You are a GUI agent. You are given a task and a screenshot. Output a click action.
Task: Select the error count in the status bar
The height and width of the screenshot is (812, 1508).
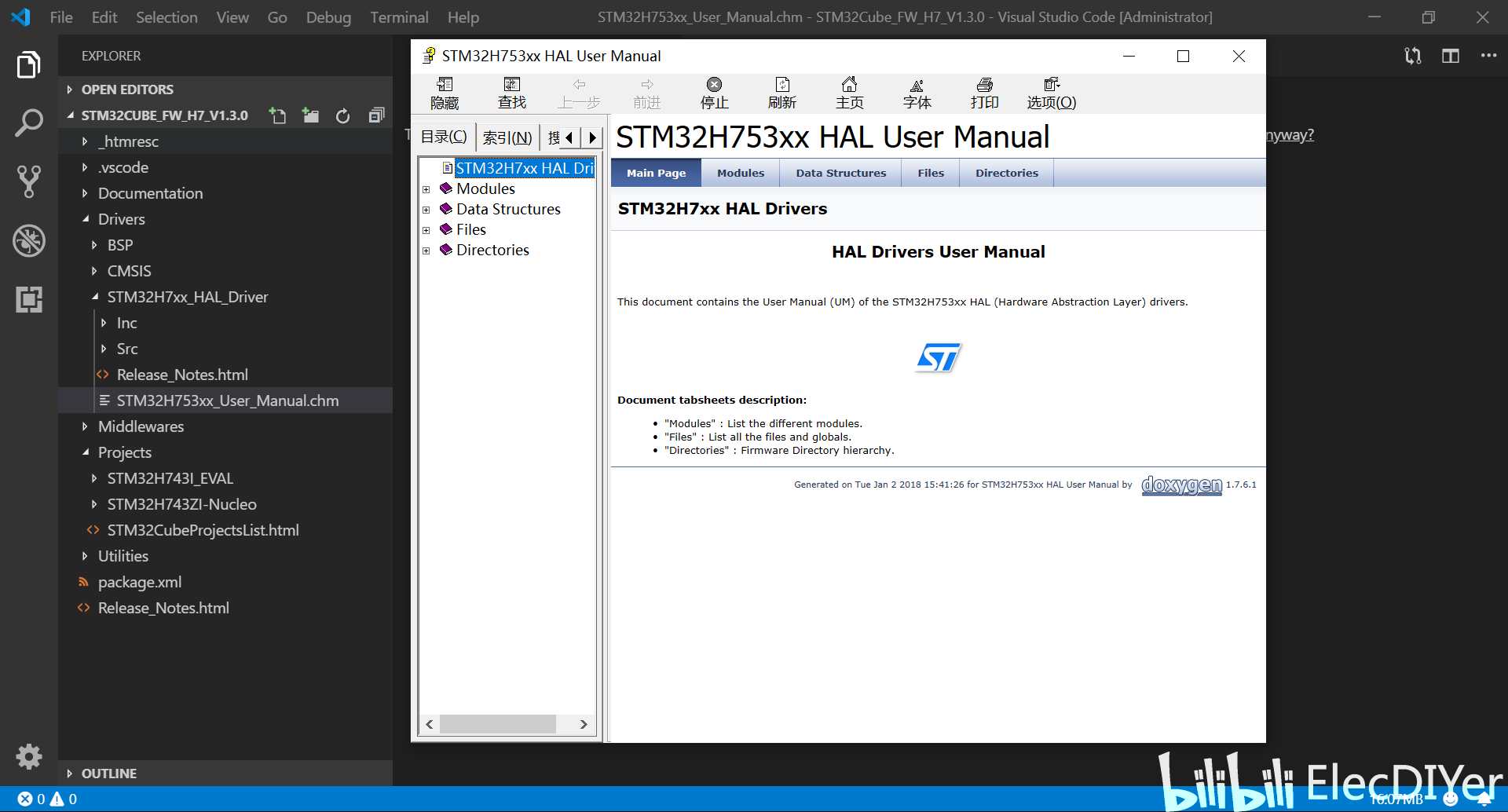pos(33,799)
